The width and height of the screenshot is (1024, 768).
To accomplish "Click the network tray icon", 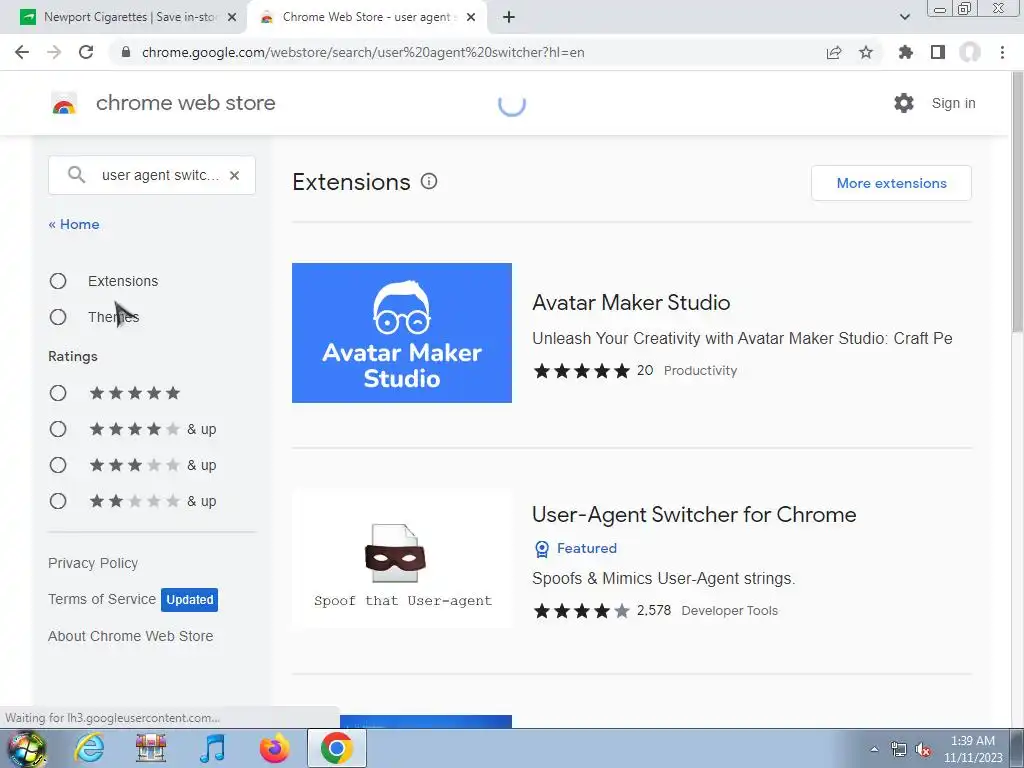I will point(899,749).
